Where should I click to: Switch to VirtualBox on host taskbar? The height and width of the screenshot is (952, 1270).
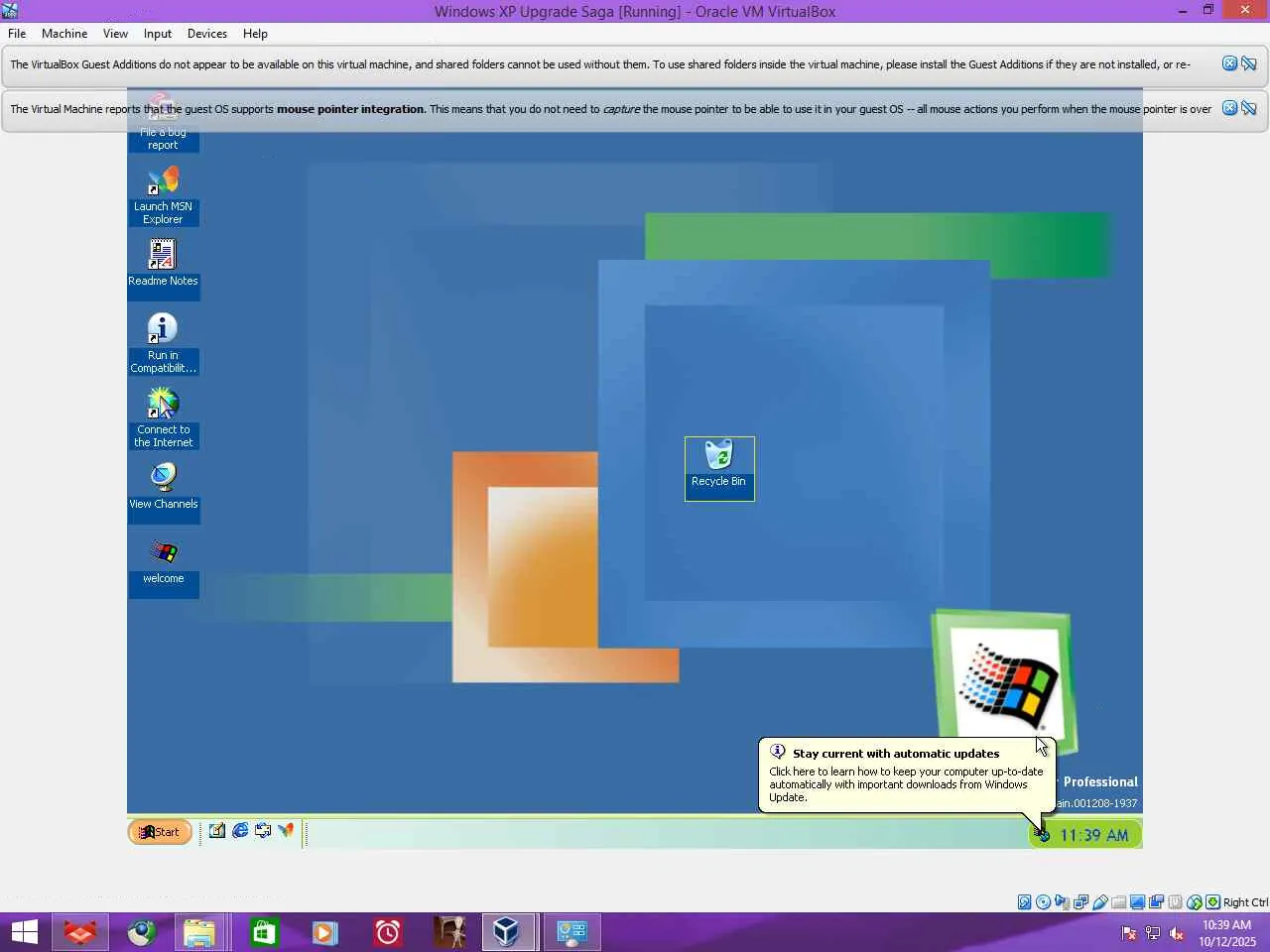509,932
